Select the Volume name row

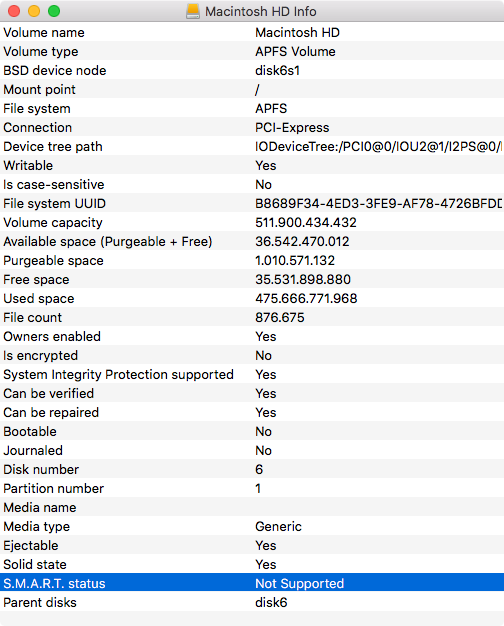(252, 32)
